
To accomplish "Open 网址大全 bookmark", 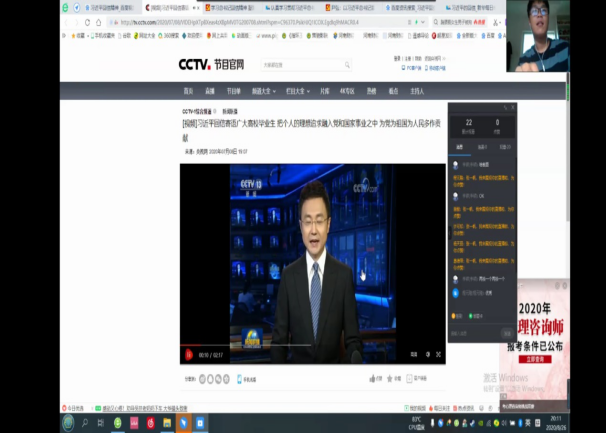I will click(144, 36).
